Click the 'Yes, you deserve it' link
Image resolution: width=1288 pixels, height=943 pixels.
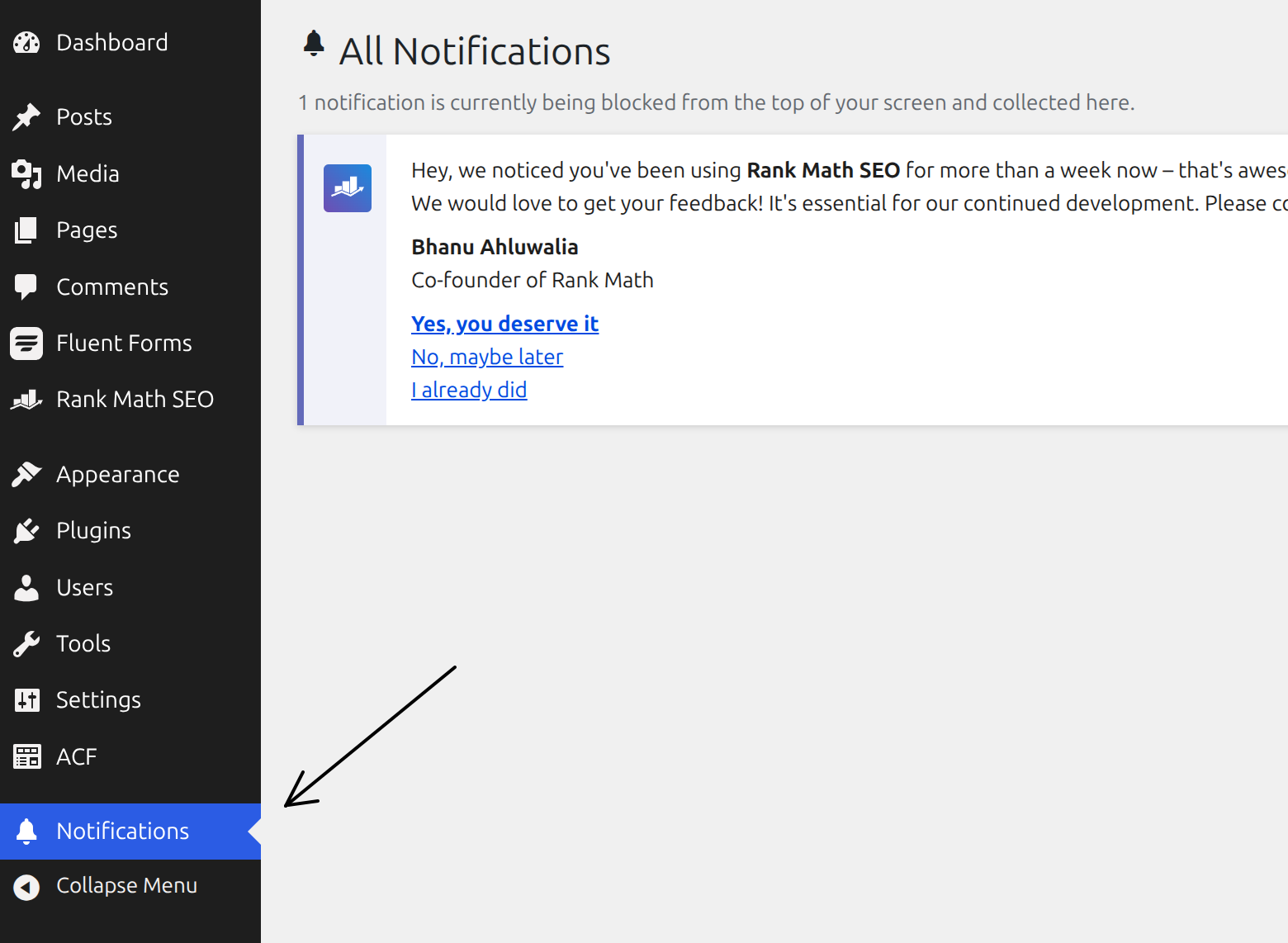click(504, 324)
